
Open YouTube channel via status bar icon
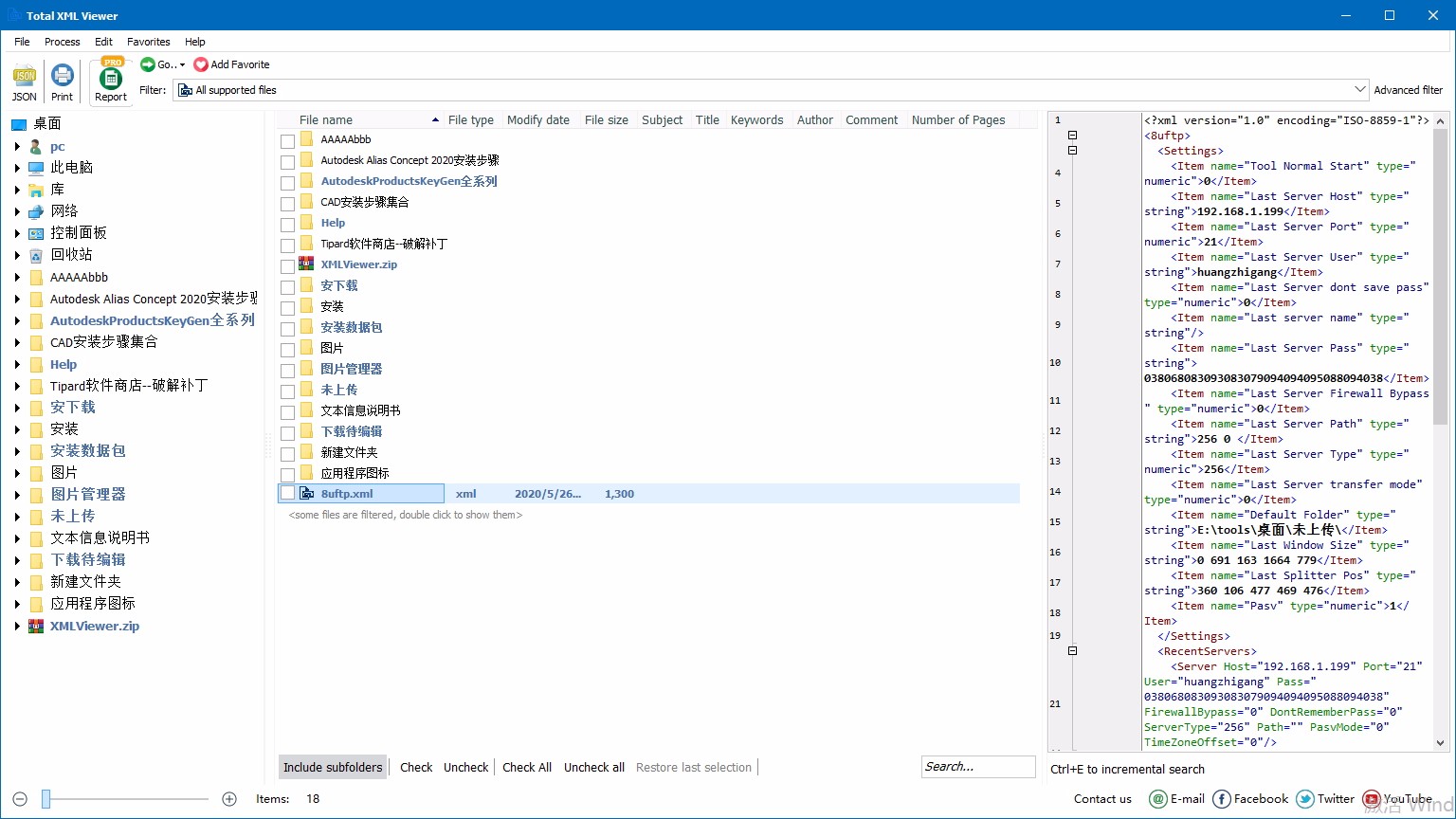tap(1371, 799)
